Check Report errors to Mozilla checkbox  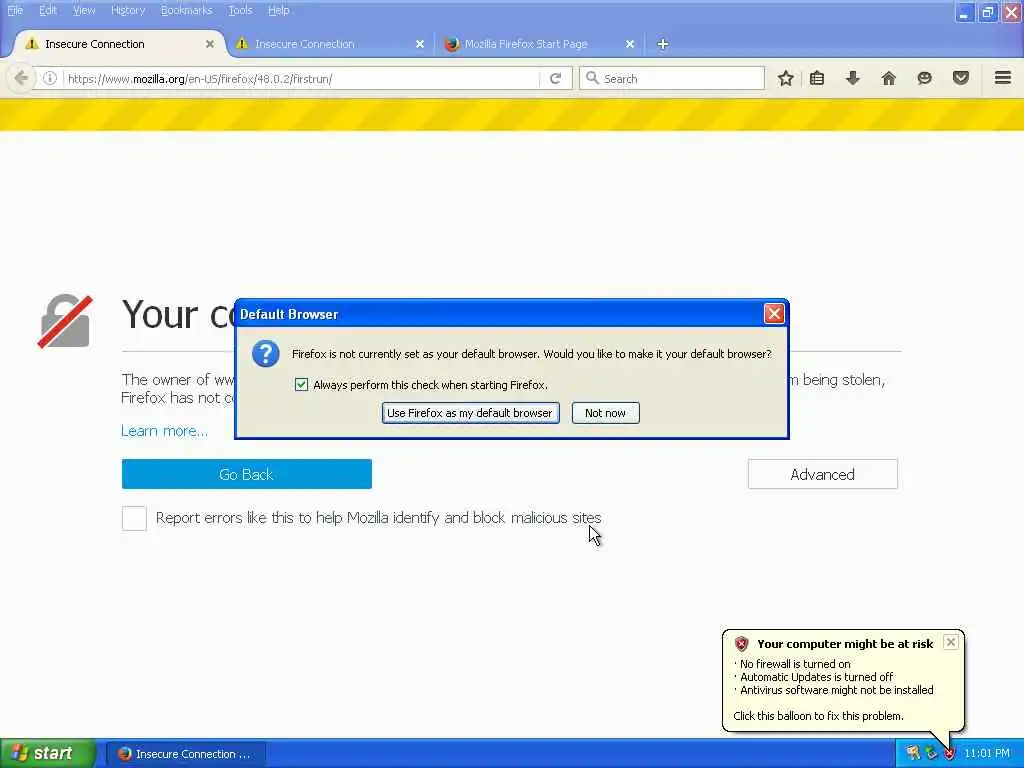click(134, 519)
